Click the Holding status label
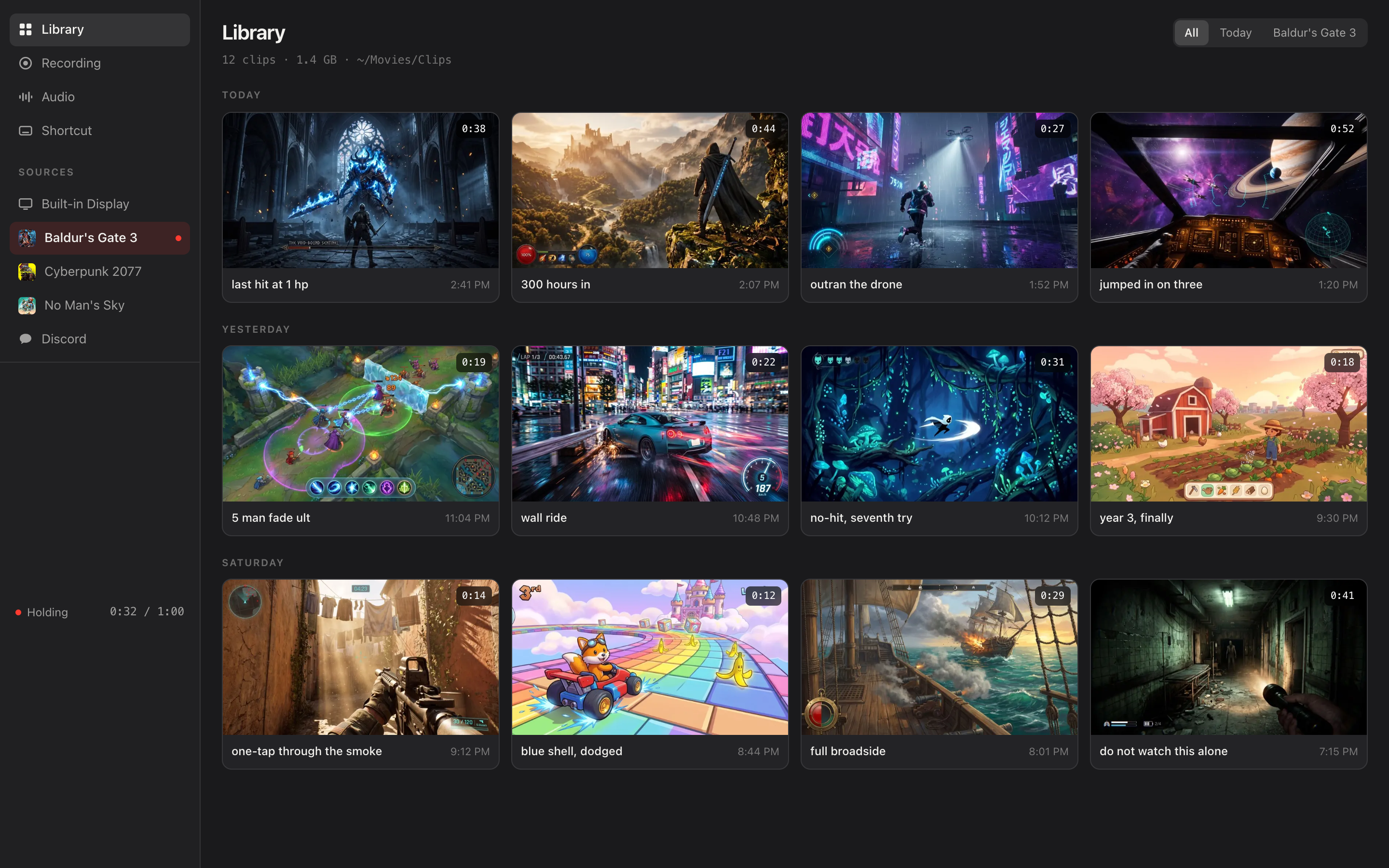1389x868 pixels. click(x=47, y=612)
